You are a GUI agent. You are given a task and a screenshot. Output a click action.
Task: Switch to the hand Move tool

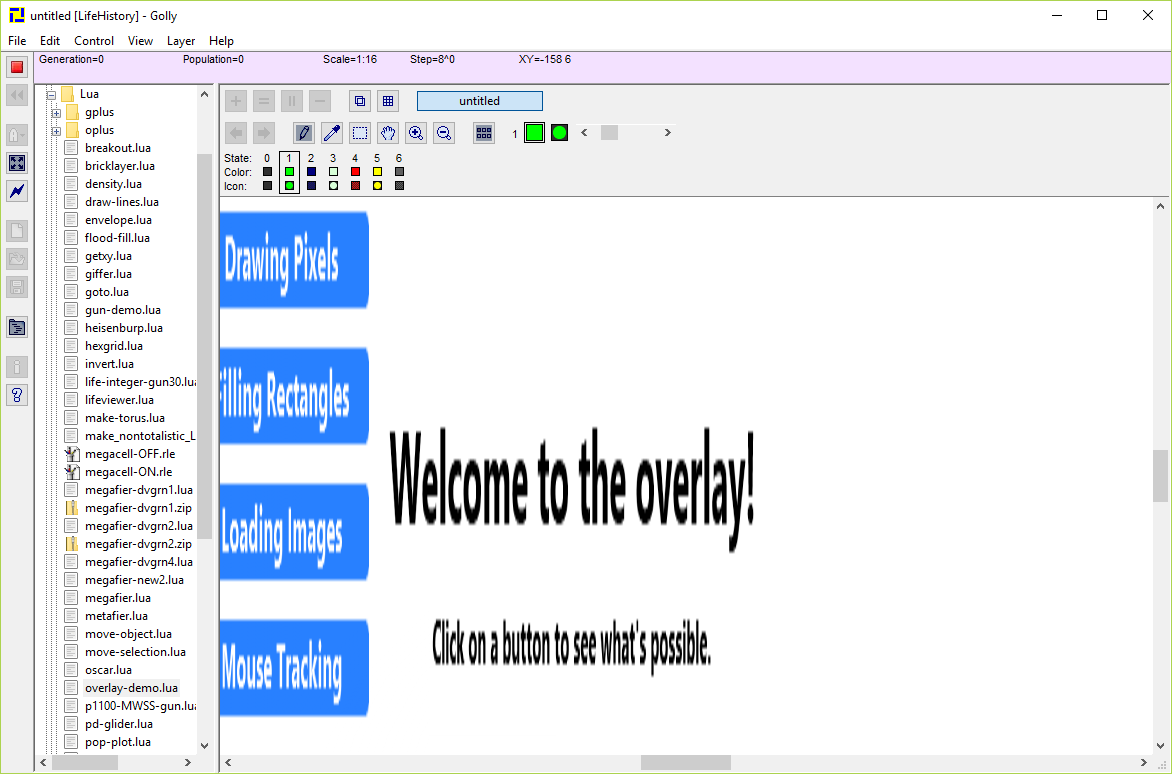coord(388,133)
